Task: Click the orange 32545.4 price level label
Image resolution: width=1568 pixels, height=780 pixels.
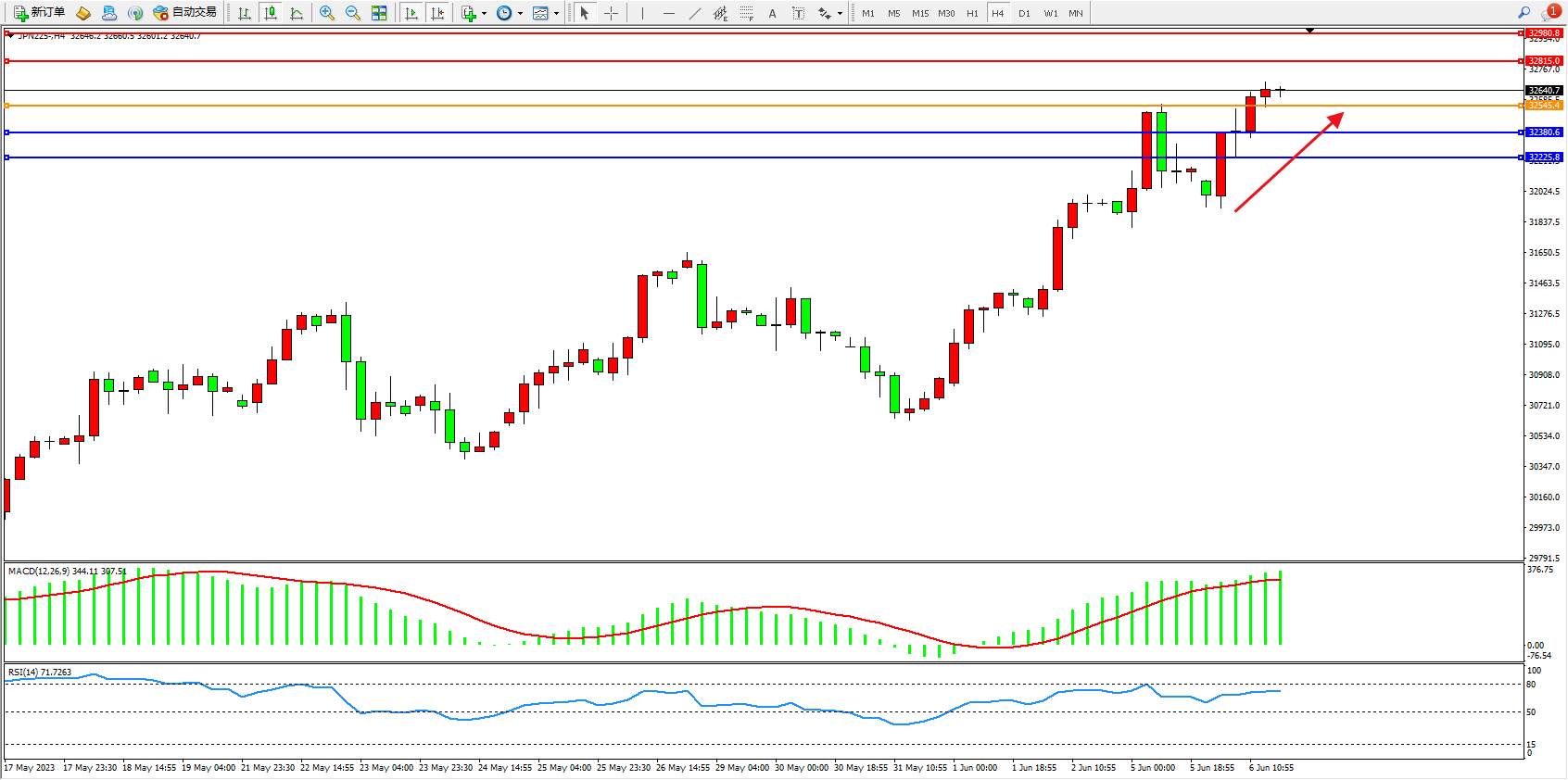Action: click(x=1544, y=106)
